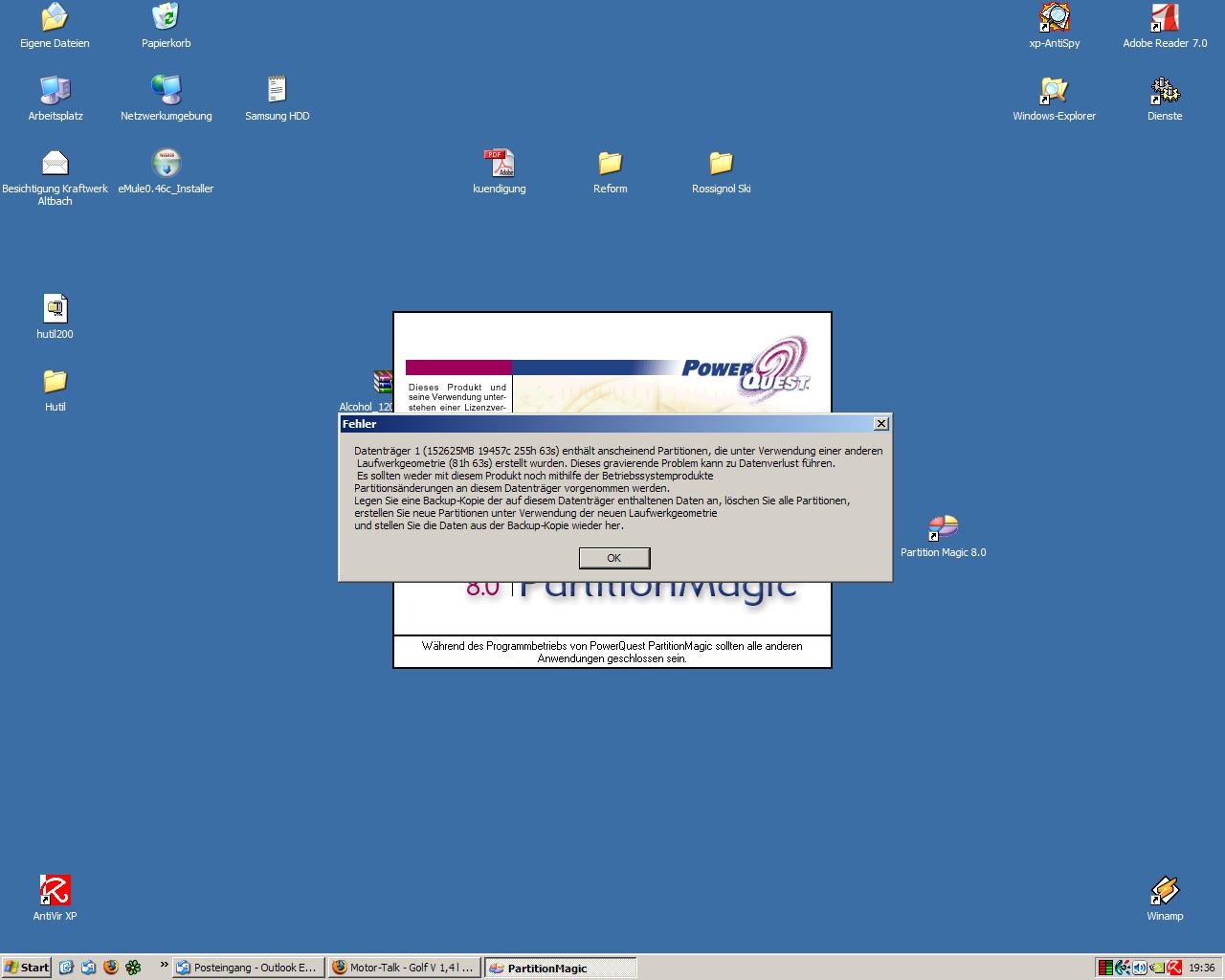This screenshot has width=1225, height=980.
Task: Open the Logitech tray icon
Action: click(1123, 968)
